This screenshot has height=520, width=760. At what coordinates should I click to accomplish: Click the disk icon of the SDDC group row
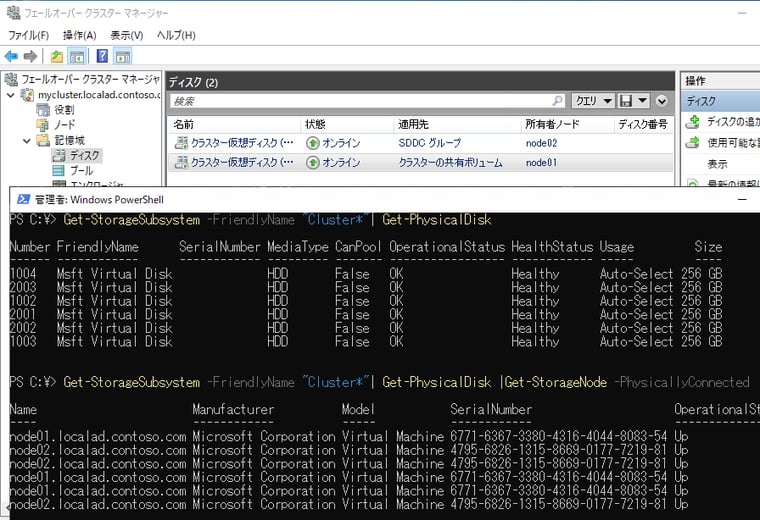tap(181, 143)
